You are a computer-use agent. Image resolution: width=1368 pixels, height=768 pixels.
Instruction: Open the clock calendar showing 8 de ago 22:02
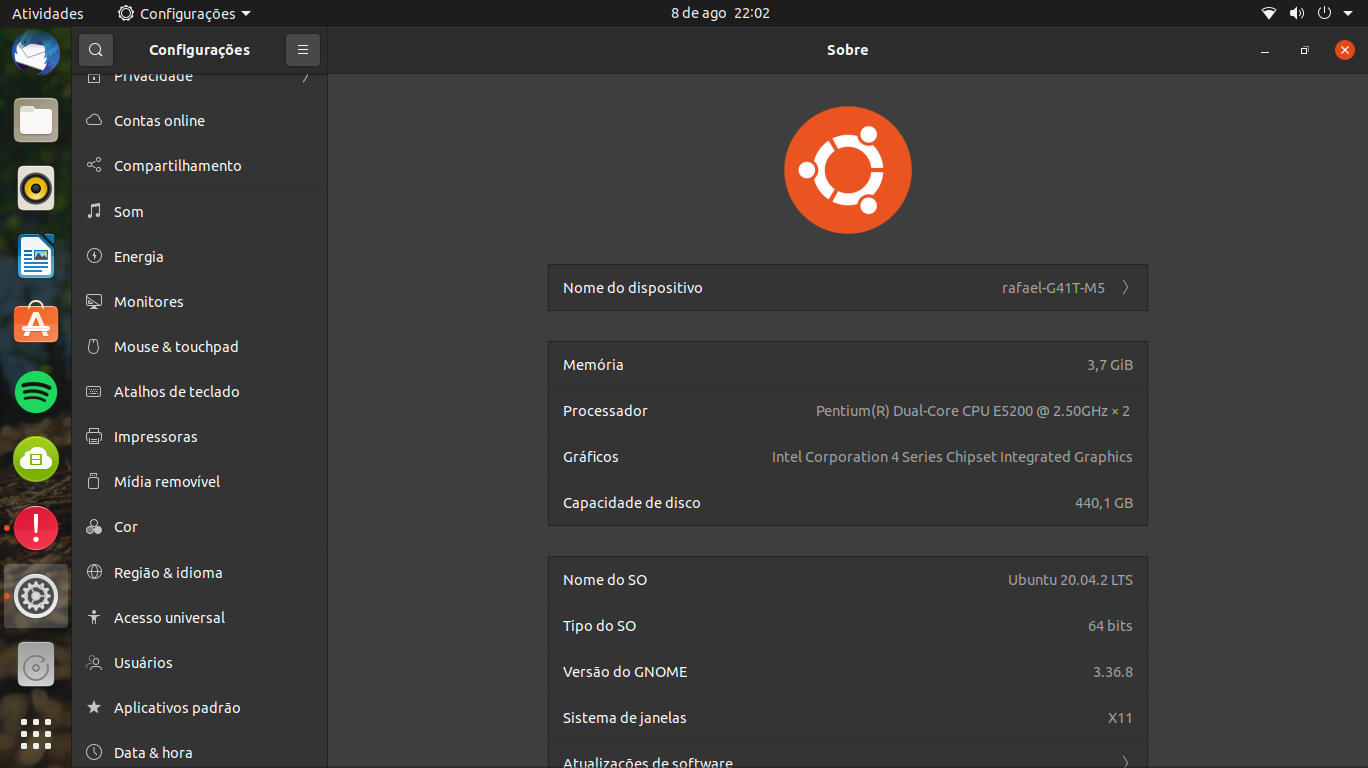click(x=720, y=13)
